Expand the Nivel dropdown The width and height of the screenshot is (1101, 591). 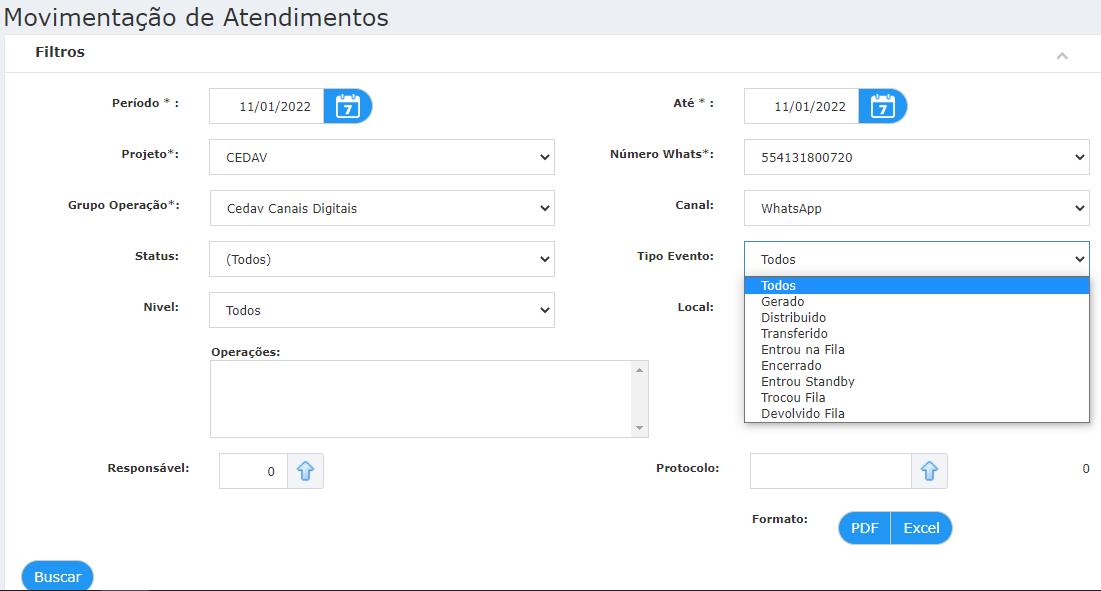(x=382, y=310)
